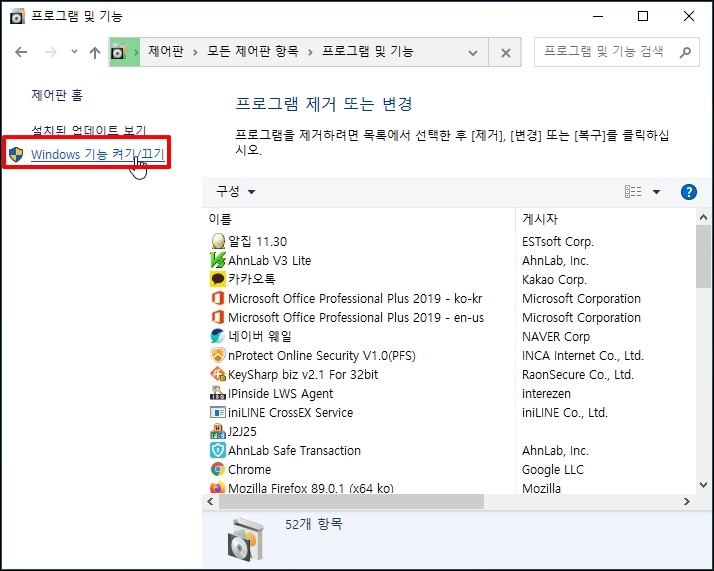Viewport: 714px width, 571px height.
Task: Click the details pane programs icon
Action: [246, 540]
